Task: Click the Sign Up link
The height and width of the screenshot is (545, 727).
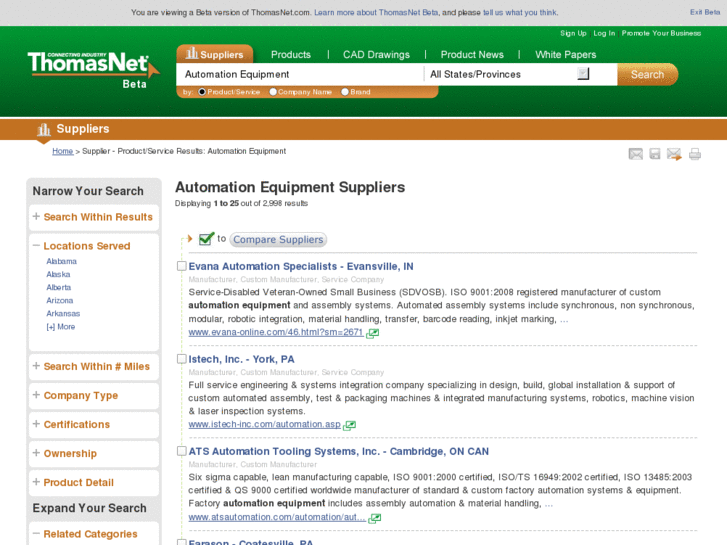Action: 573,33
